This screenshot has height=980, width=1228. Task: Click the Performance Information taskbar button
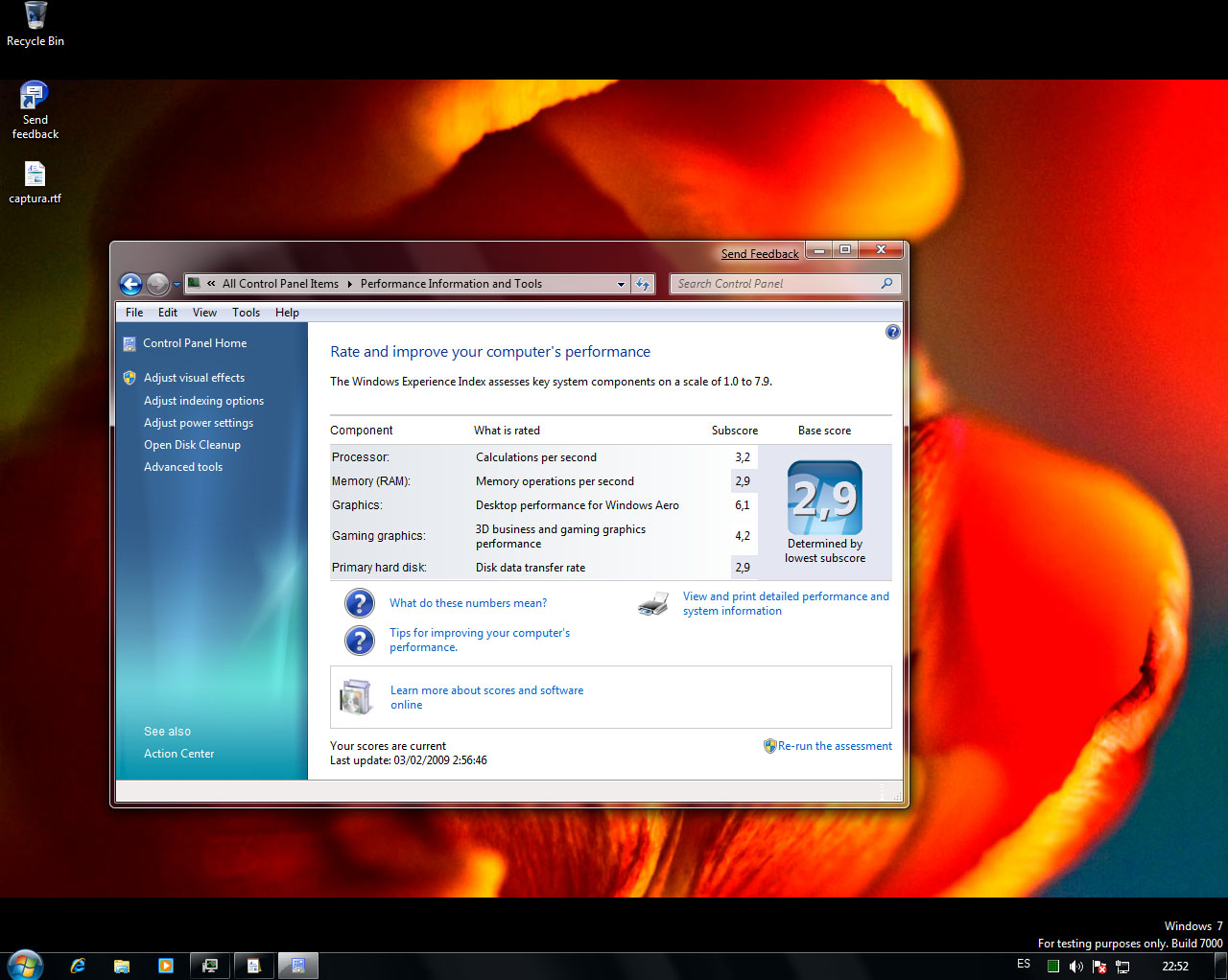coord(298,966)
